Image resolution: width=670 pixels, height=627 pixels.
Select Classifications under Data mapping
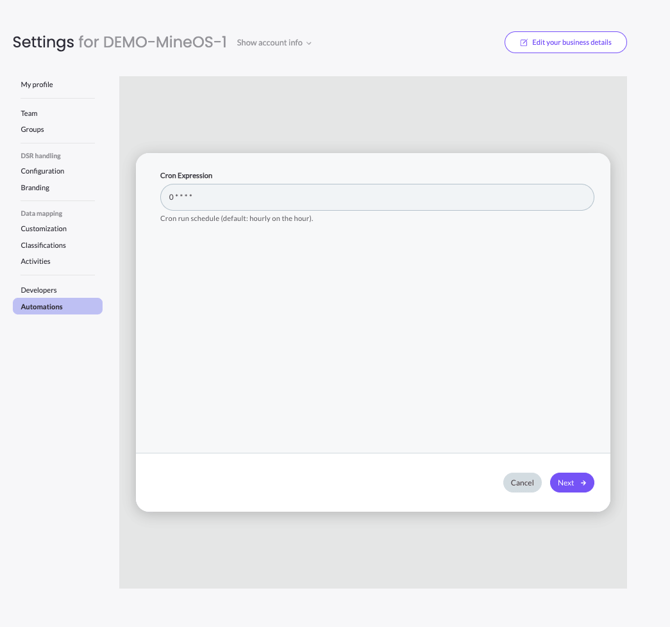click(43, 245)
